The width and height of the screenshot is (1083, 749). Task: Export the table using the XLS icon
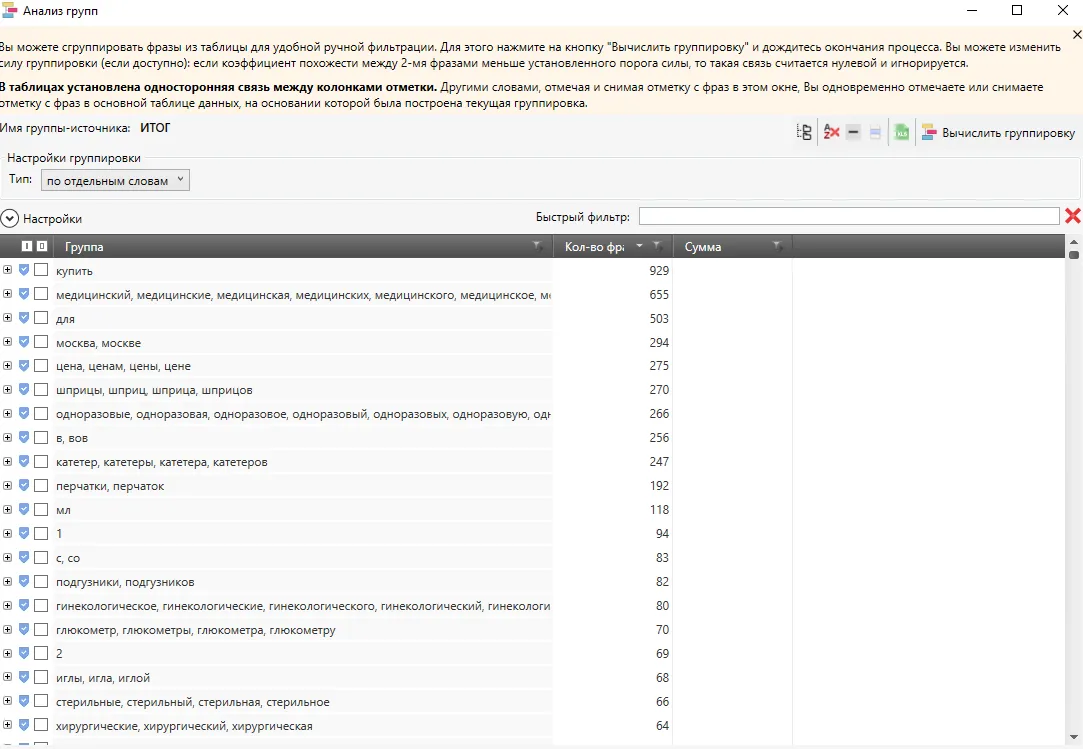click(x=901, y=132)
